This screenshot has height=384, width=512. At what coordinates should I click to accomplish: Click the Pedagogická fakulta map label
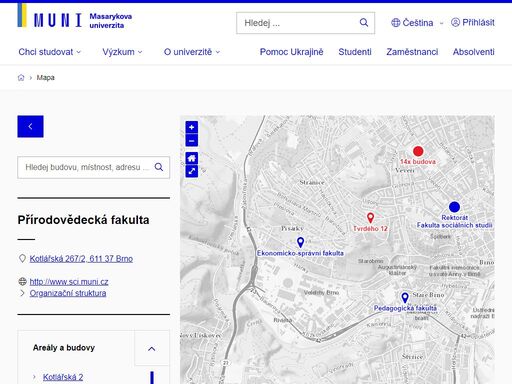point(405,308)
